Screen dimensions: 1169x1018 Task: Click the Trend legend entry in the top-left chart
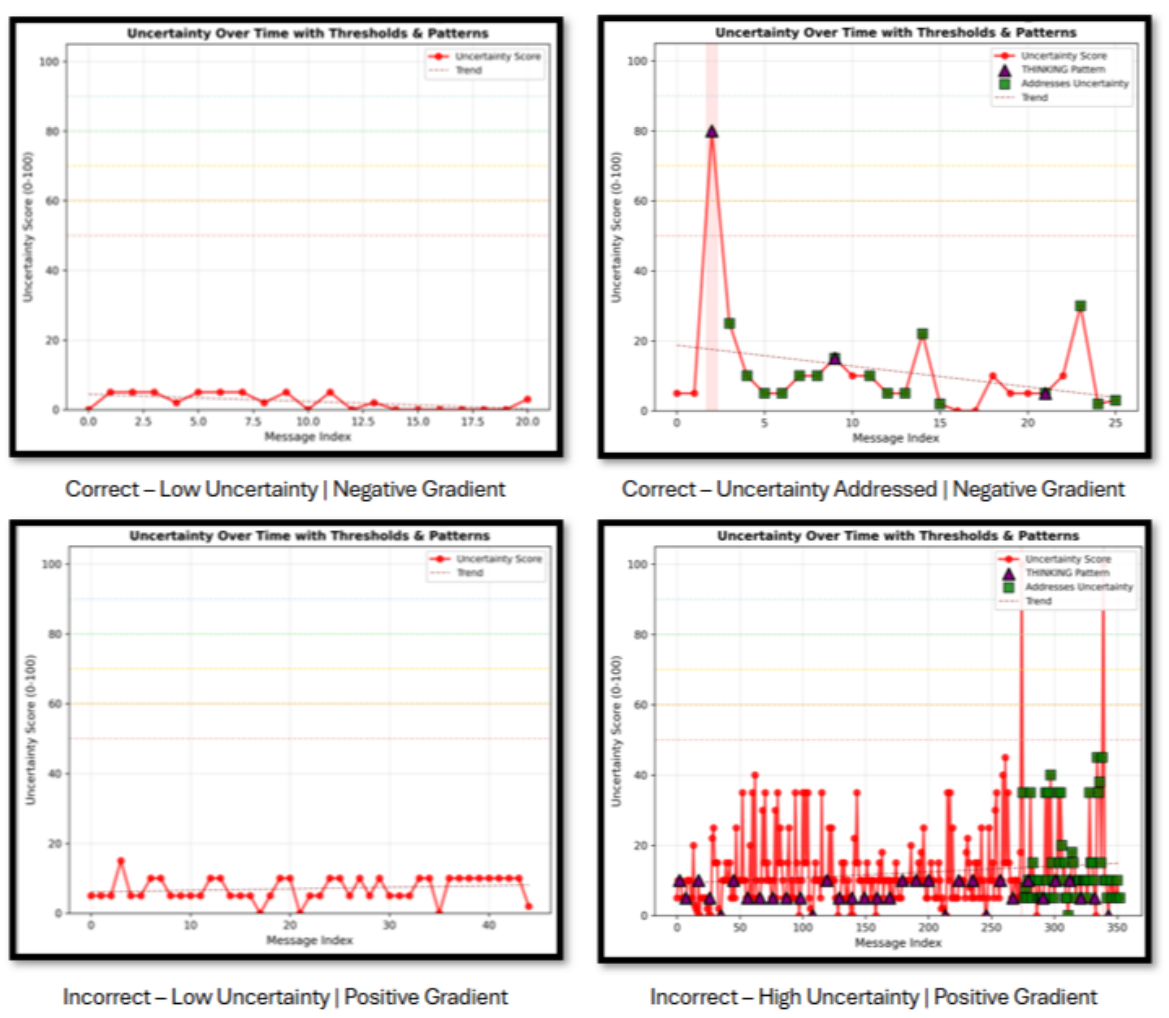[491, 70]
